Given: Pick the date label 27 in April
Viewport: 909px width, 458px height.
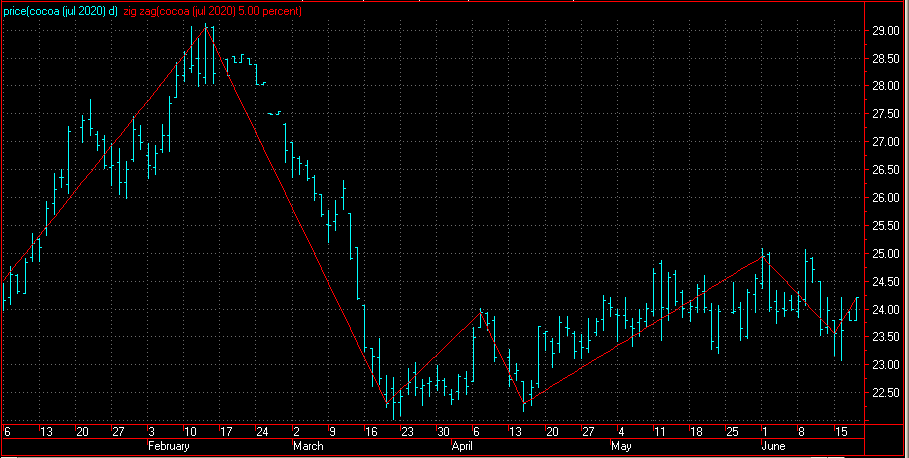Looking at the screenshot, I should coord(588,432).
